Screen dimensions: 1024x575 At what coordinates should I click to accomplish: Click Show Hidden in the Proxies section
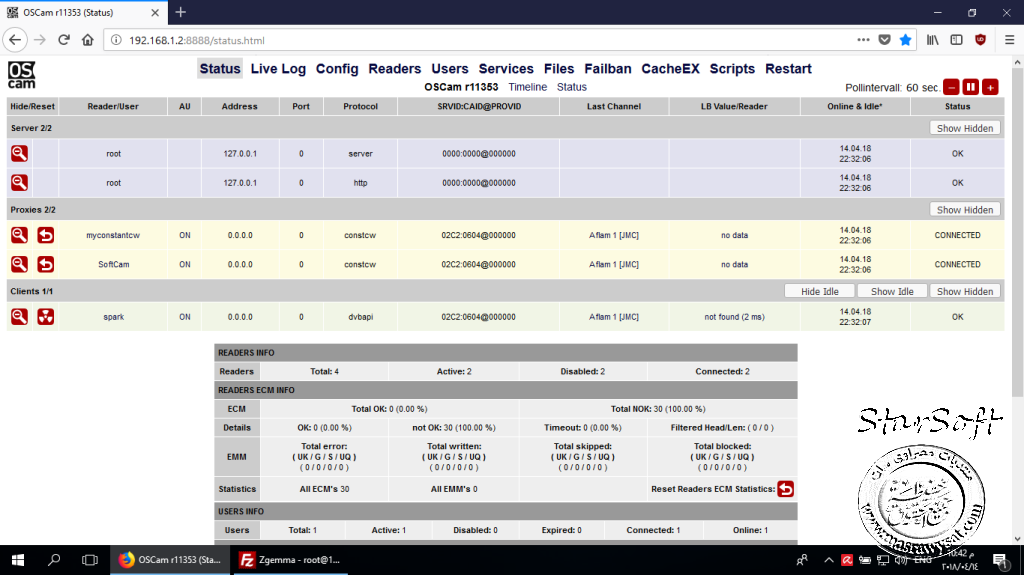[x=965, y=210]
